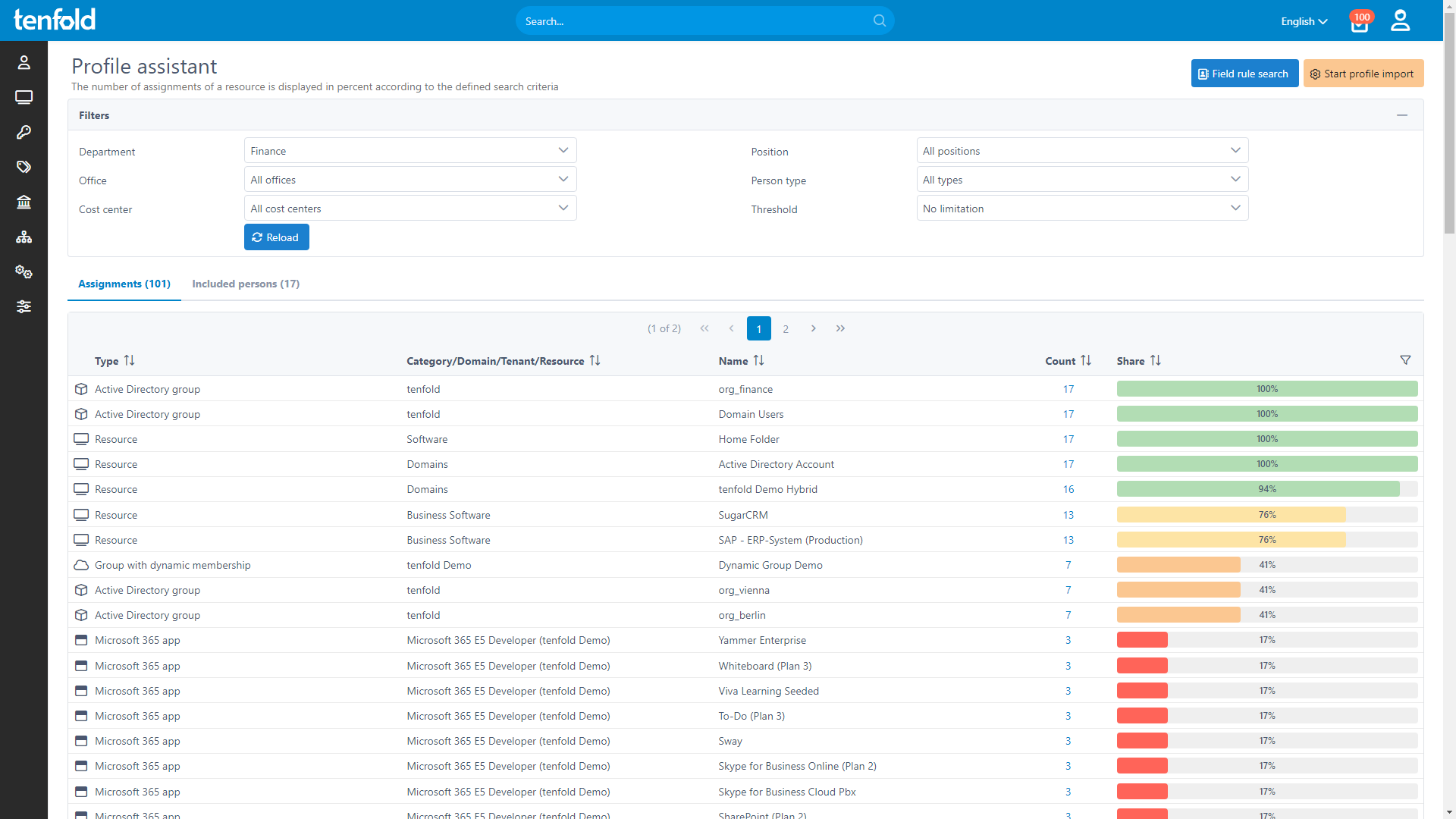
Task: Click the table filter funnel icon
Action: pos(1405,360)
